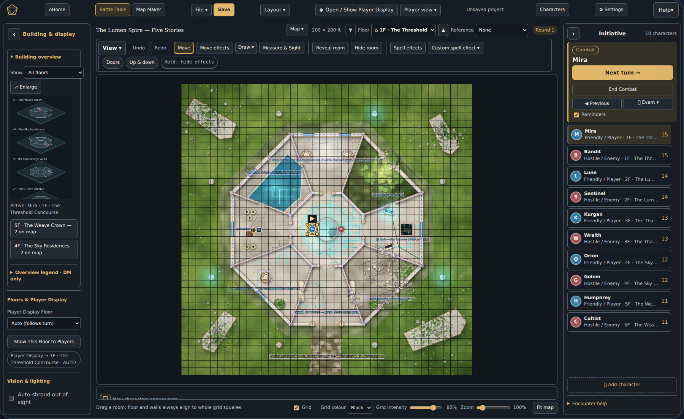Click the glowing blue lamp in the map's upper right
The width and height of the screenshot is (684, 419).
coord(374,113)
